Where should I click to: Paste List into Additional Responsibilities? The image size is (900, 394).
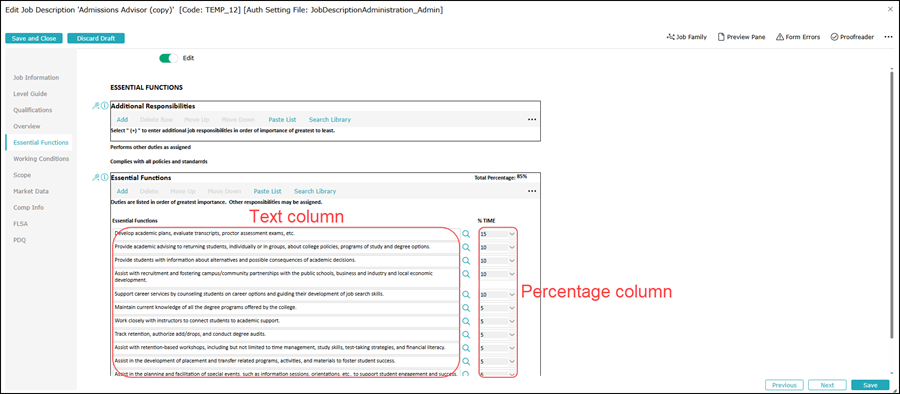[282, 119]
